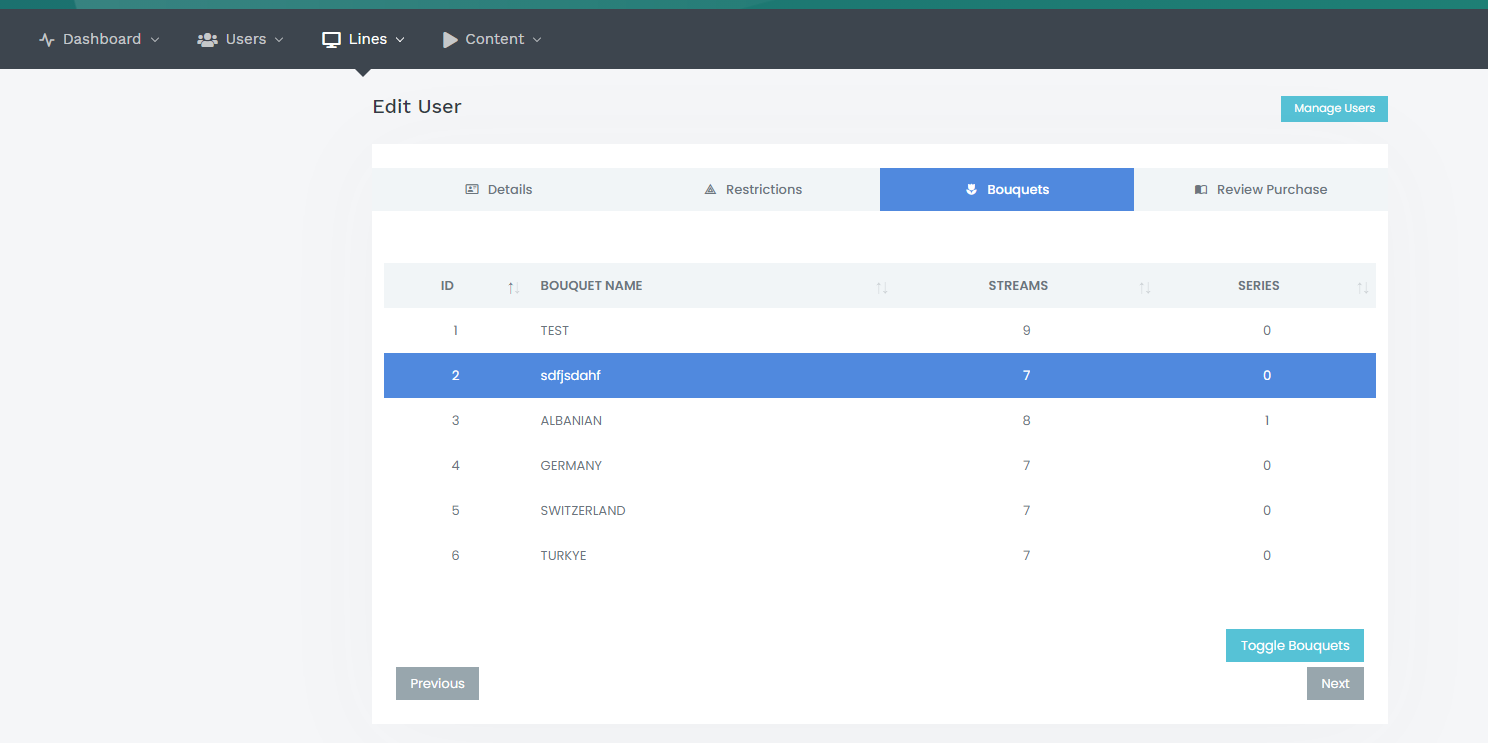This screenshot has width=1488, height=743.
Task: Click the Restrictions tab warning icon
Action: 710,189
